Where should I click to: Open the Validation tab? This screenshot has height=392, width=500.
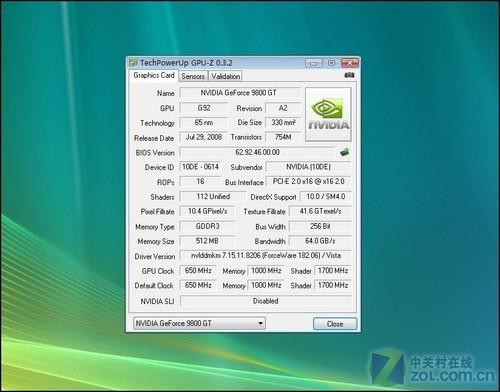225,76
